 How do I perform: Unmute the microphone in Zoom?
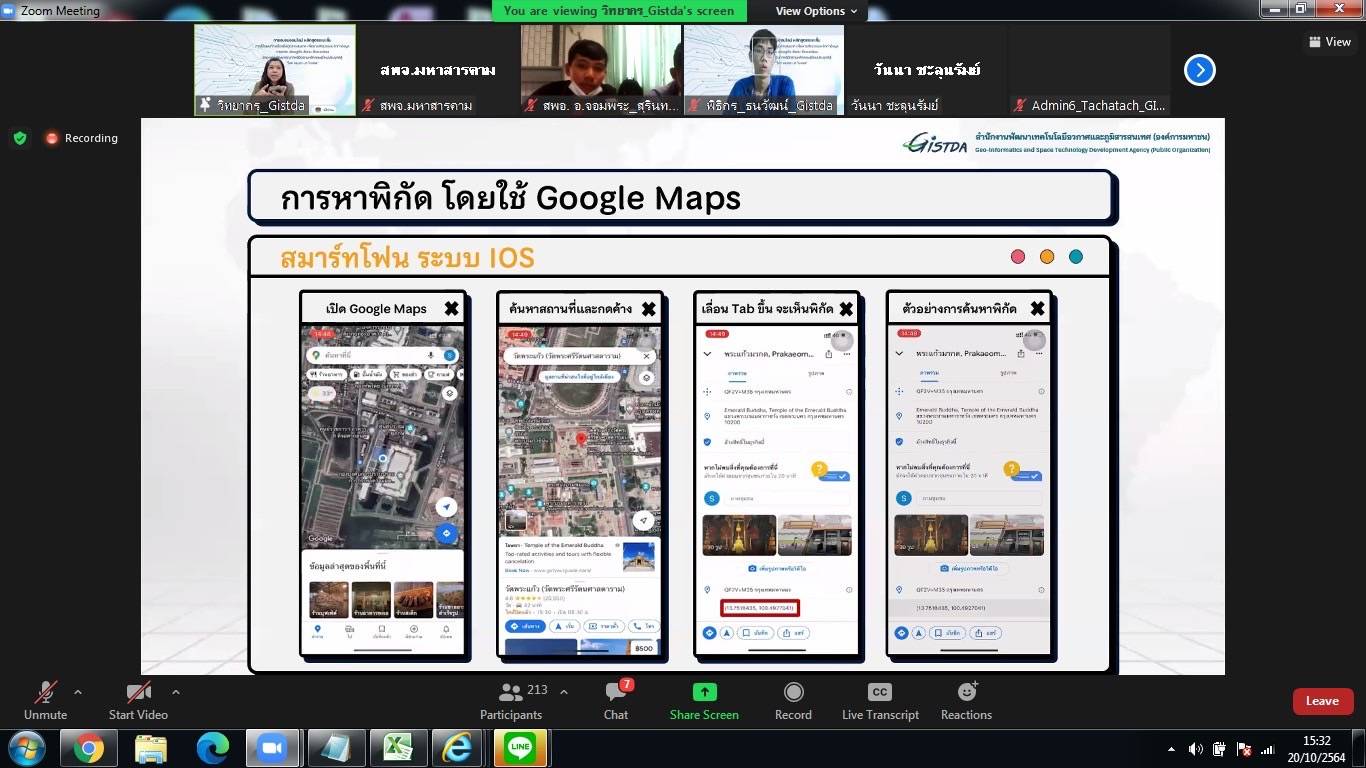45,700
